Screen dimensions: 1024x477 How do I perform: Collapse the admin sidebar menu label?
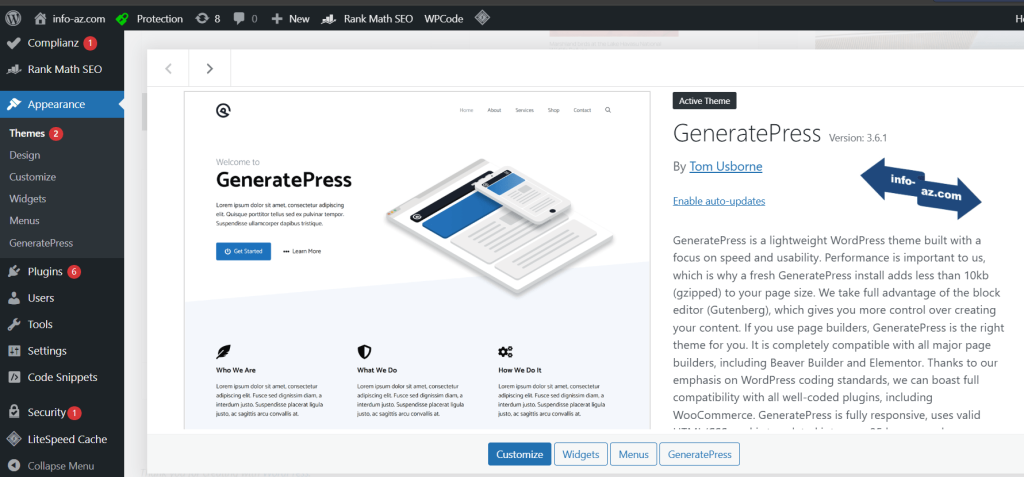[61, 466]
